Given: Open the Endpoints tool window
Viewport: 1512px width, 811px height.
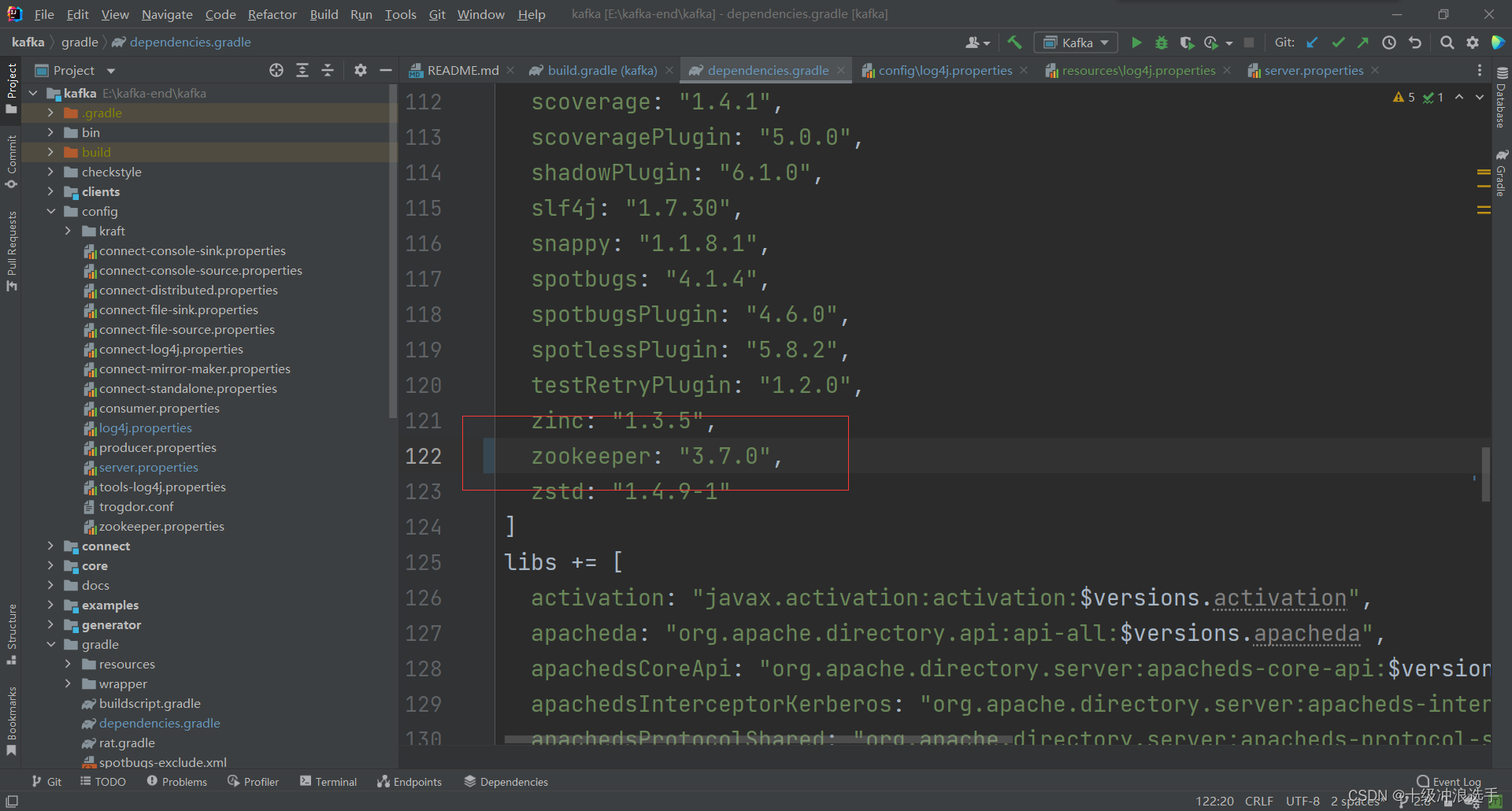Looking at the screenshot, I should click(409, 781).
